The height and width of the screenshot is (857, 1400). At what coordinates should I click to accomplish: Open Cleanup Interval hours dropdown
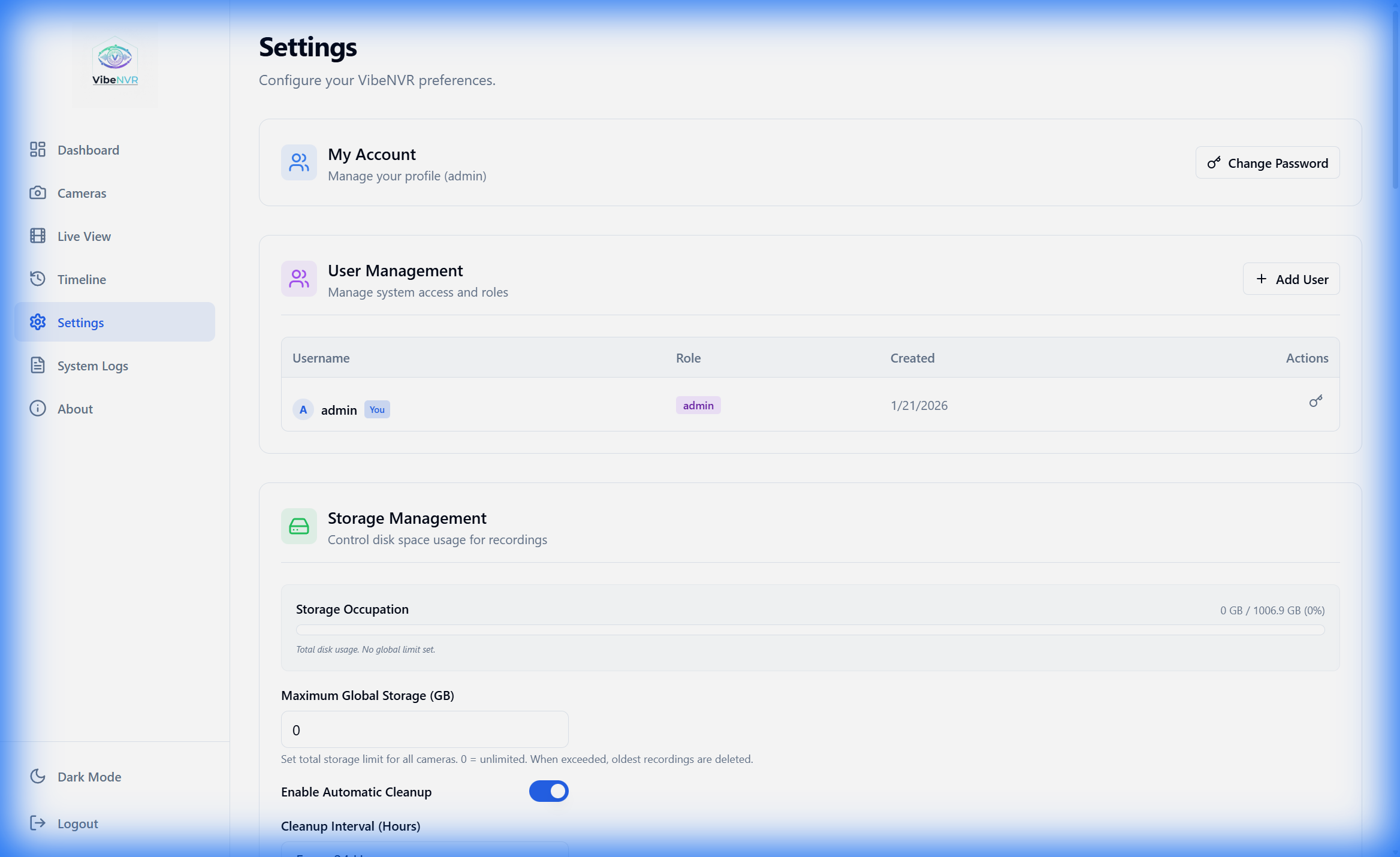point(424,850)
